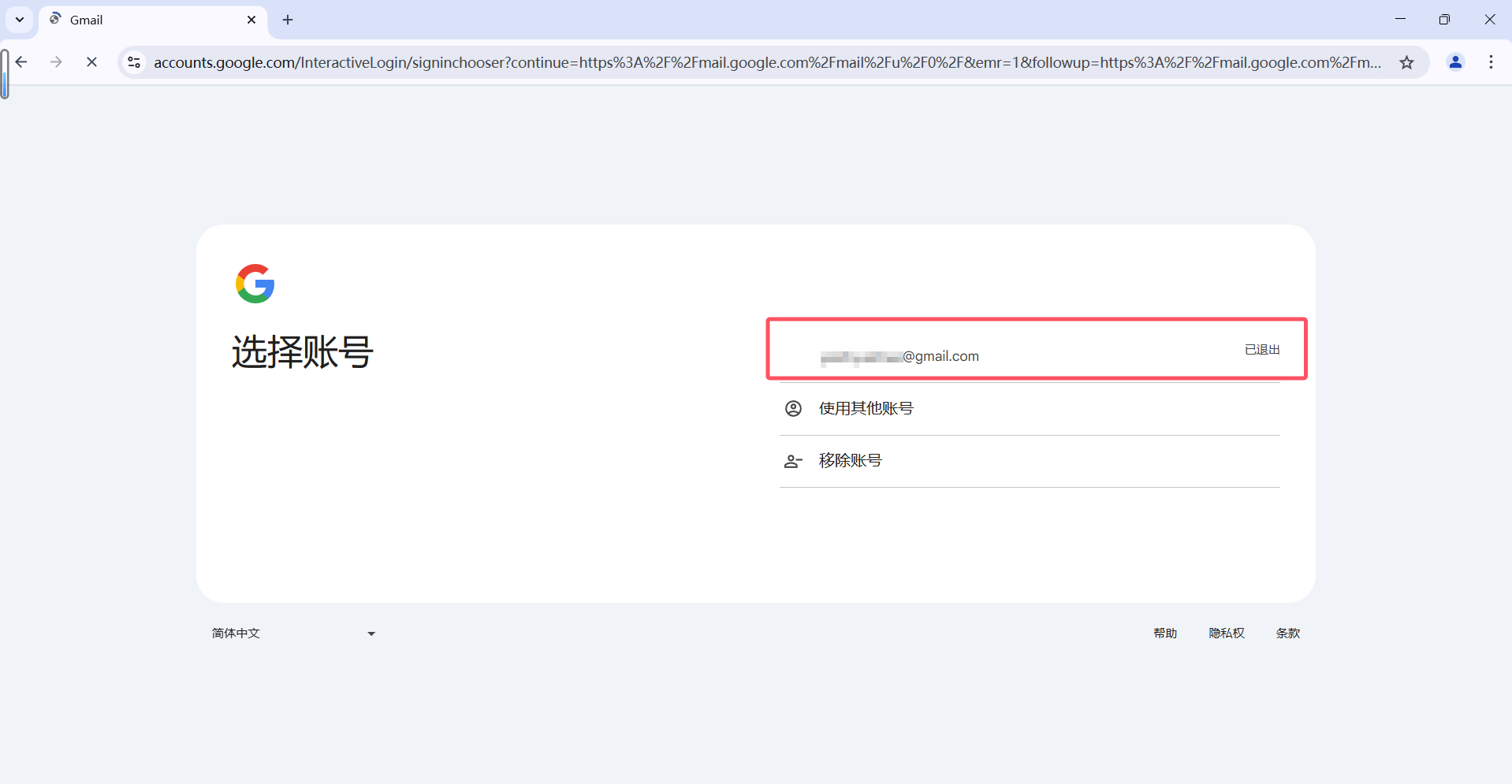
Task: Open the tab search dropdown arrow
Action: click(20, 20)
